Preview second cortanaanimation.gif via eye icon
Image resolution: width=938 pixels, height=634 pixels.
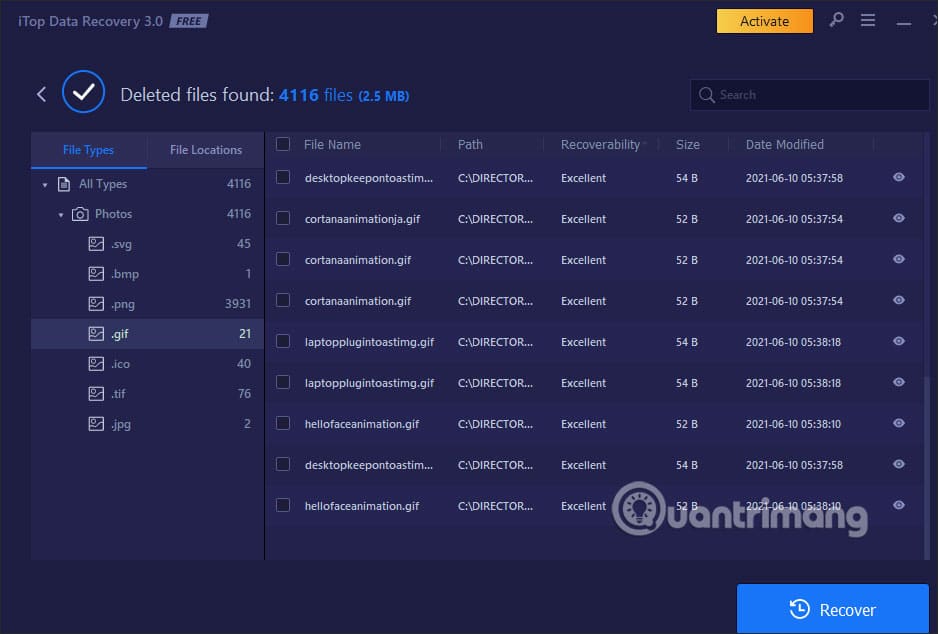click(899, 300)
